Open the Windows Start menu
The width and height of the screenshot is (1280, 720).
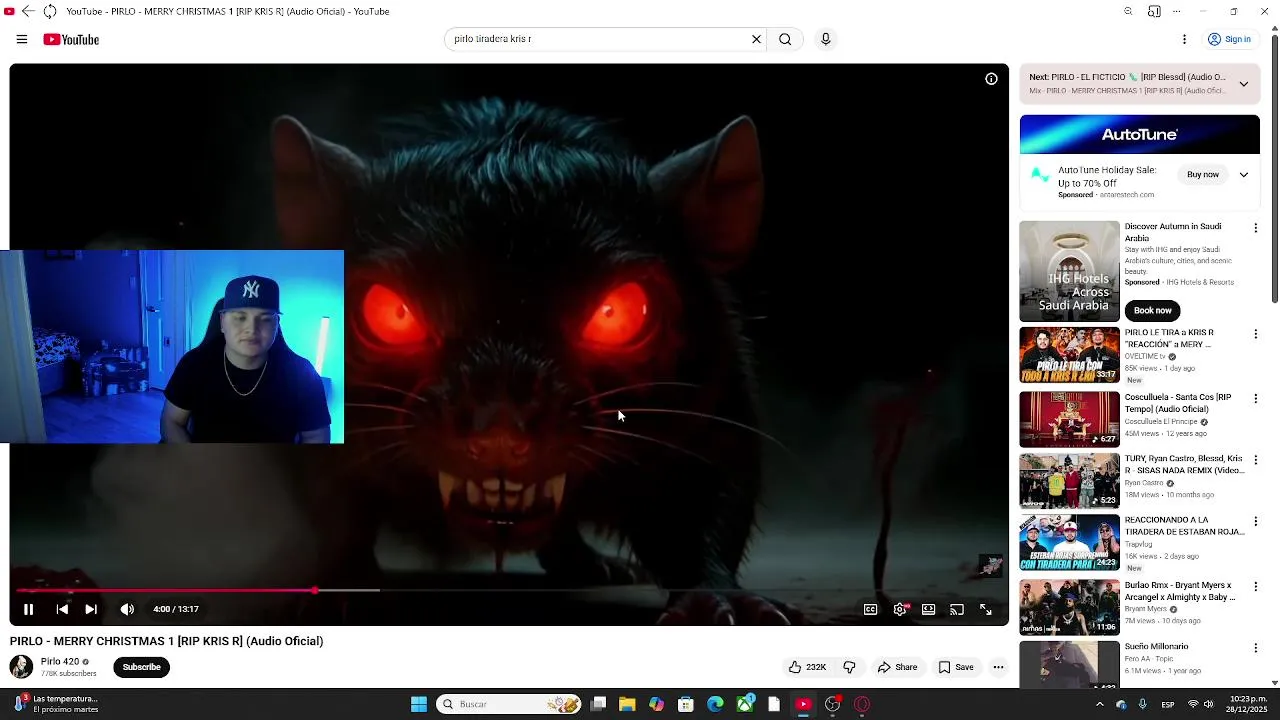click(419, 704)
